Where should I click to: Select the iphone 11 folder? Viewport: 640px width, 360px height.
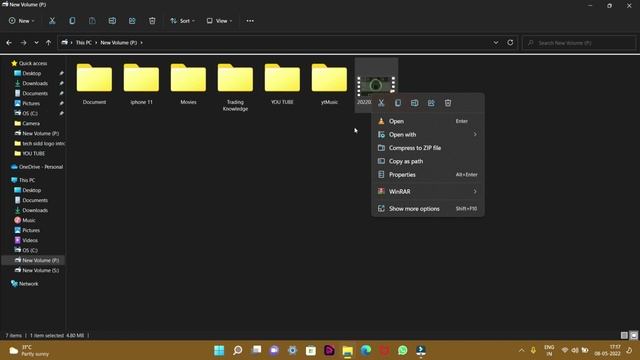coord(141,84)
